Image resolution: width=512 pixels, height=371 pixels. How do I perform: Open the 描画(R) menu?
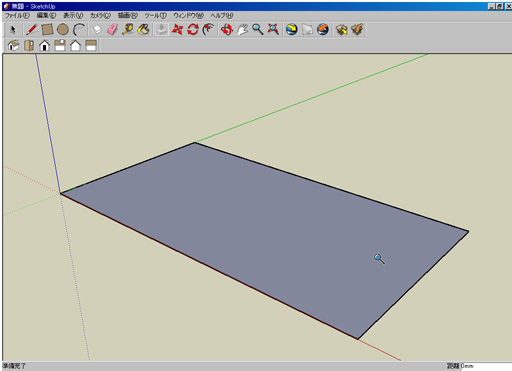point(128,15)
